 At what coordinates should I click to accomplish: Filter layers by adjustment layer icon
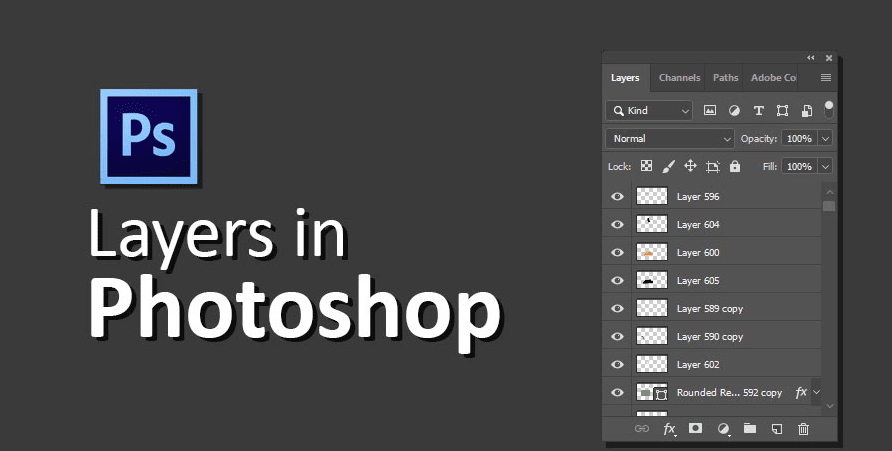734,110
